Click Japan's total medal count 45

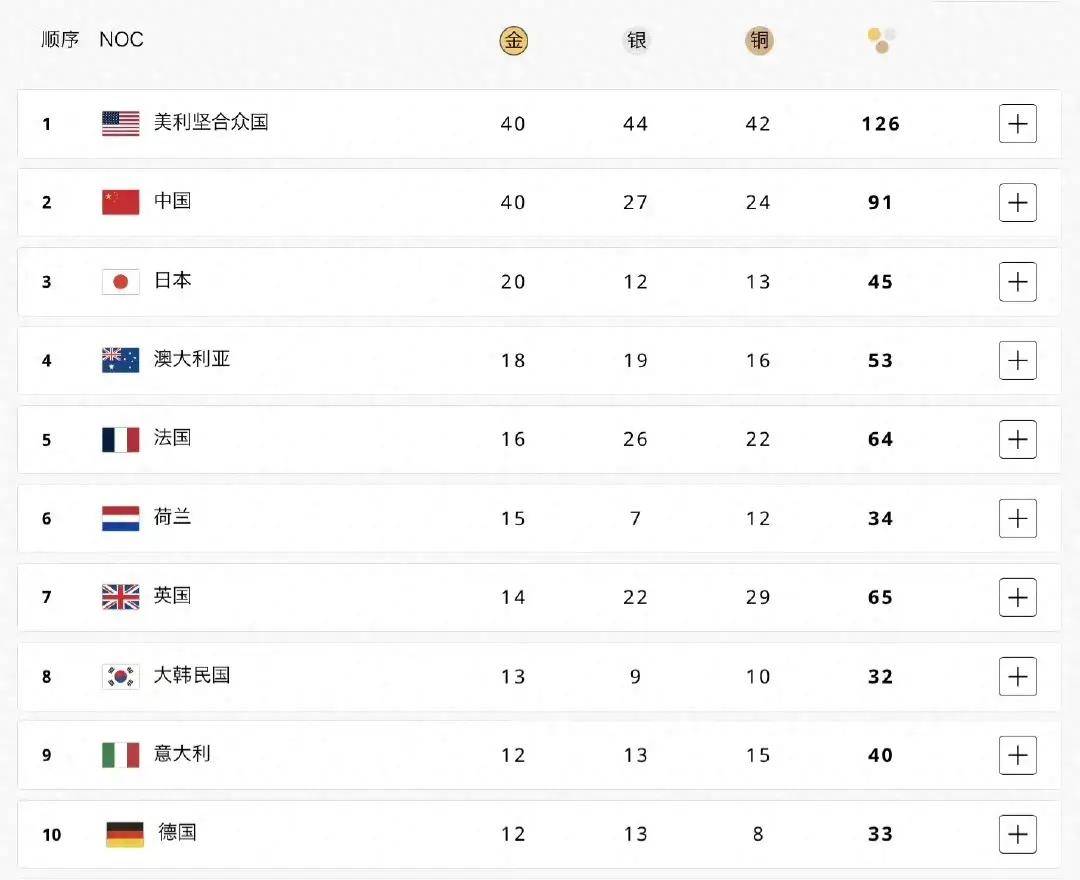tap(880, 282)
